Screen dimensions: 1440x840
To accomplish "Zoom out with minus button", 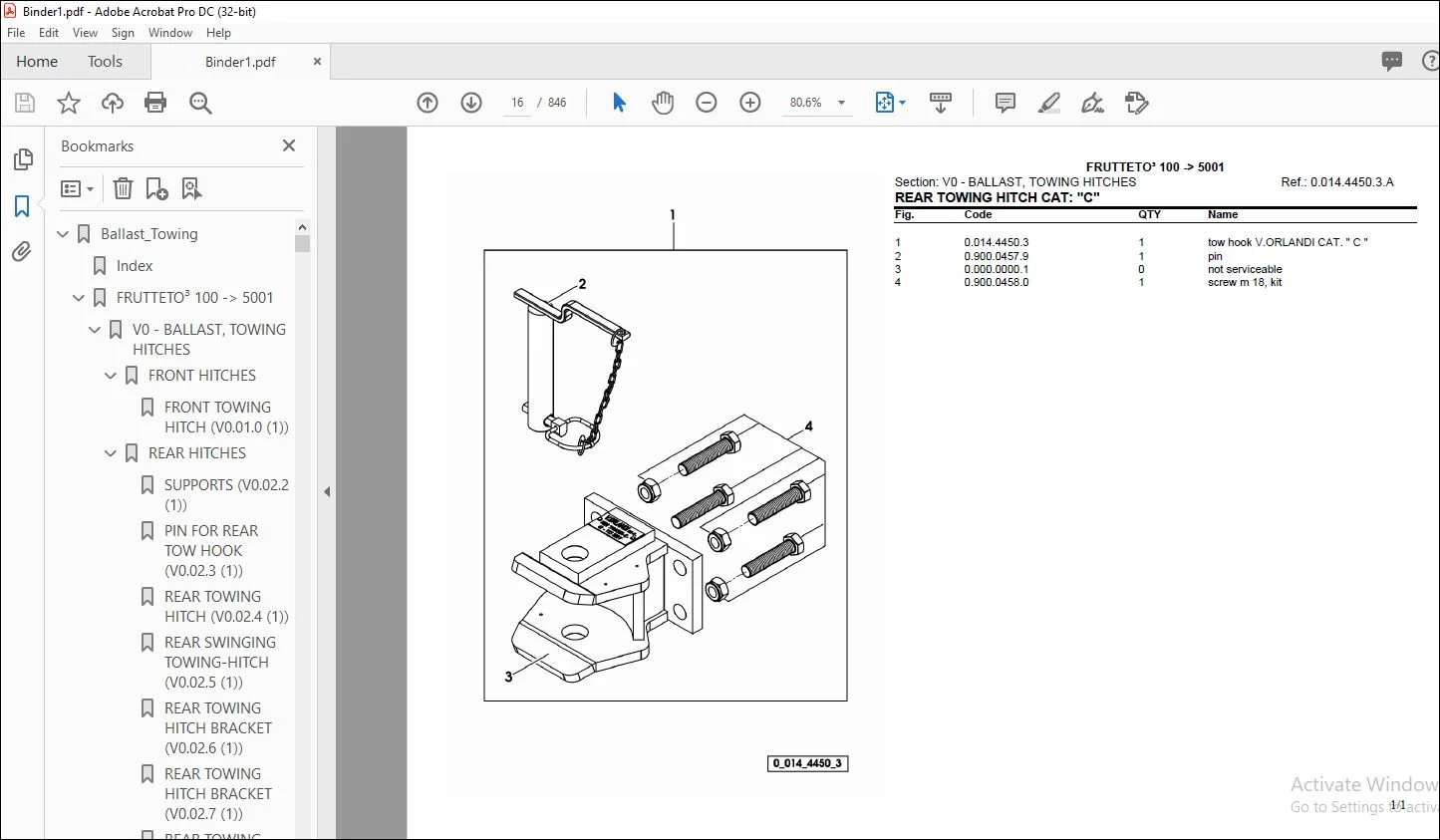I will 707,103.
